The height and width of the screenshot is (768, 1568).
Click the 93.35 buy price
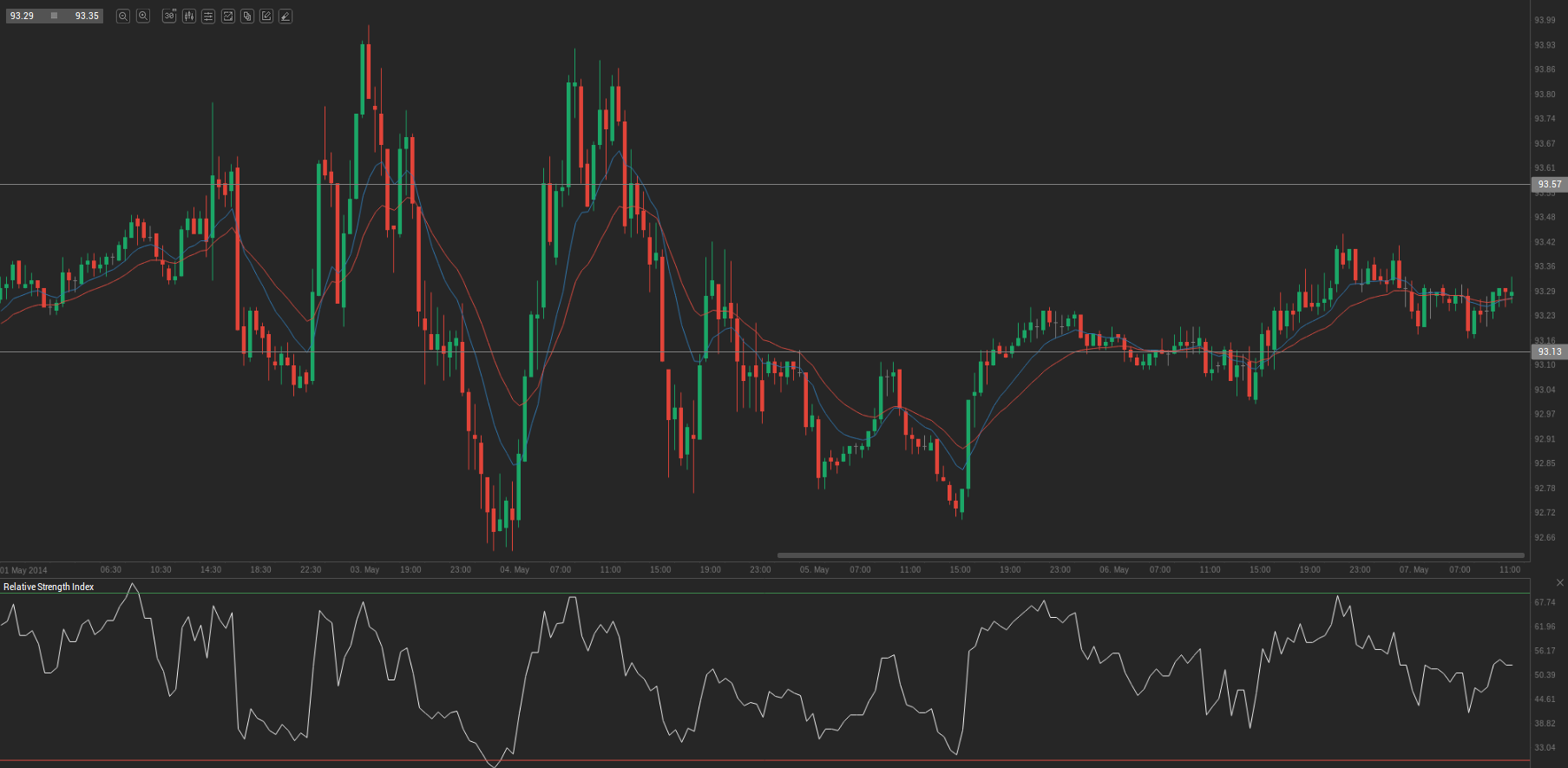tap(87, 16)
